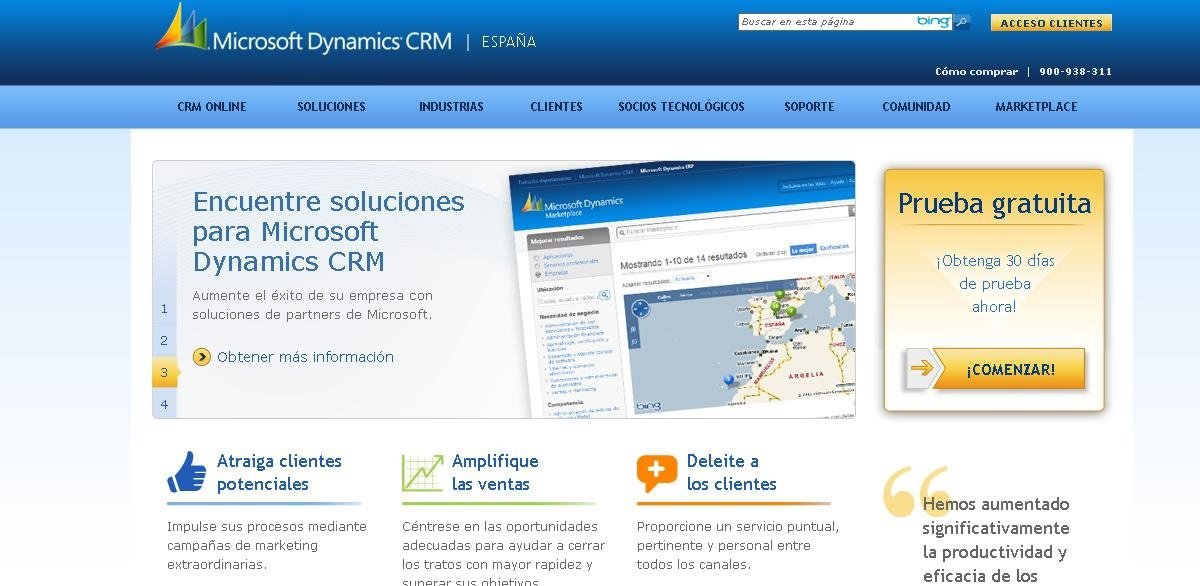Click the orange plus speech bubble icon
The height and width of the screenshot is (586, 1200).
[x=657, y=472]
